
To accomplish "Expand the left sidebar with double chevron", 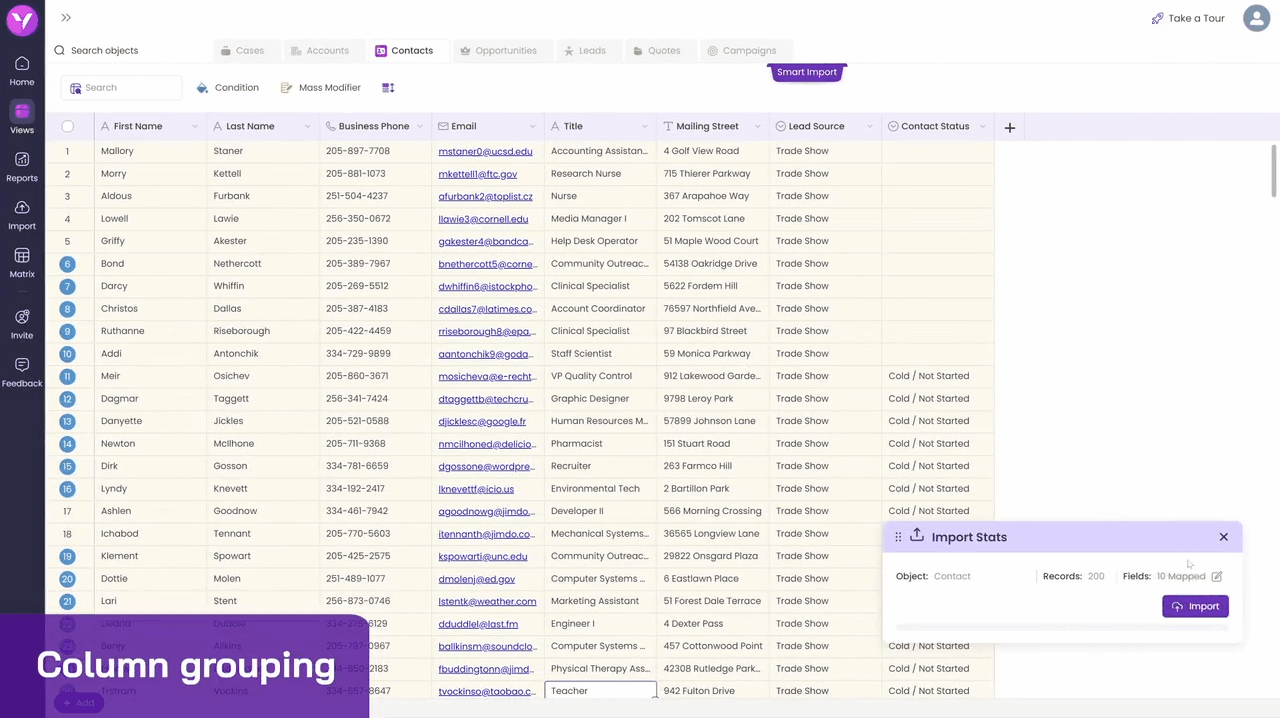I will pos(66,18).
